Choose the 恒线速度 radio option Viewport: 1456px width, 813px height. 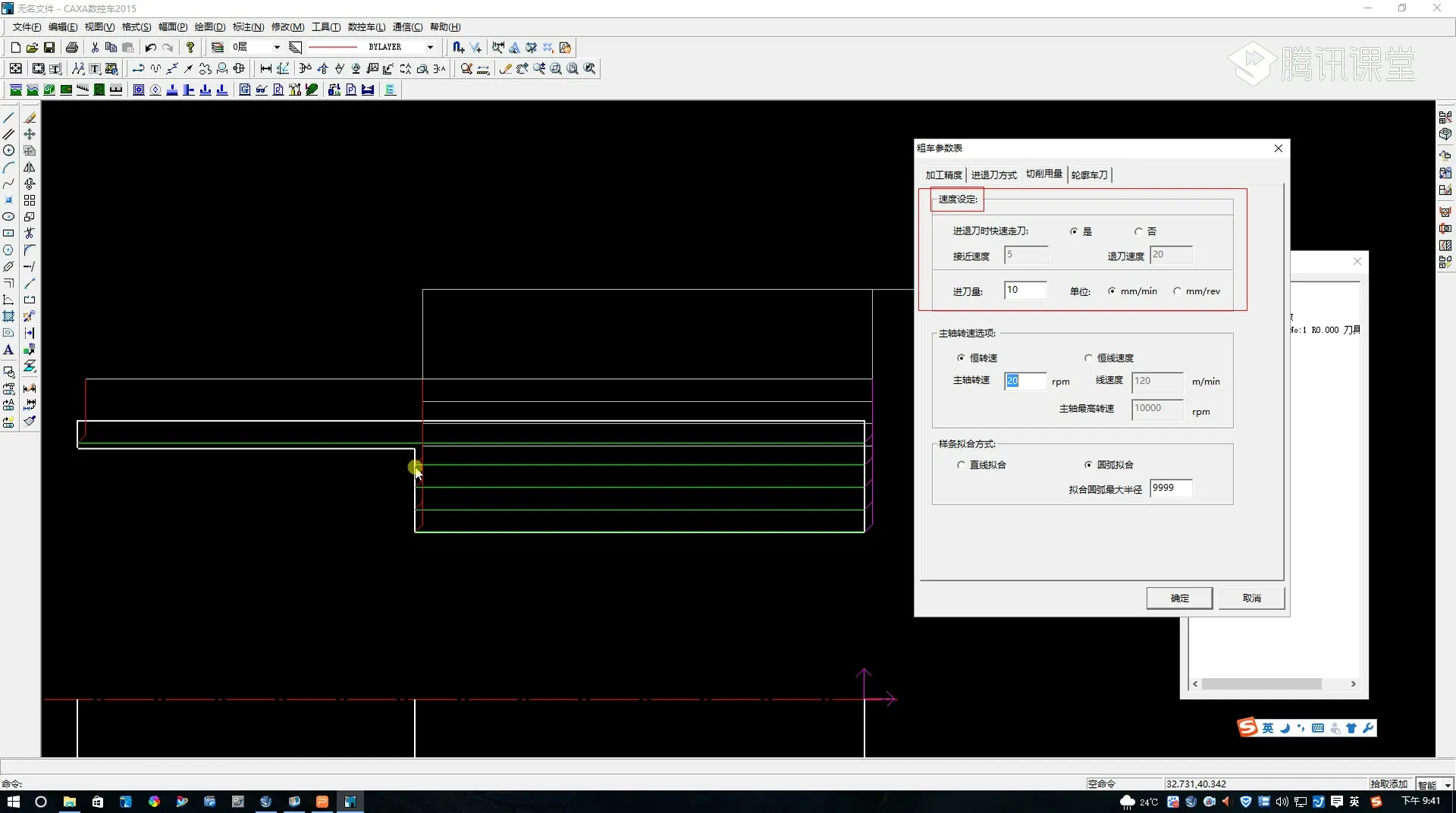(1088, 358)
